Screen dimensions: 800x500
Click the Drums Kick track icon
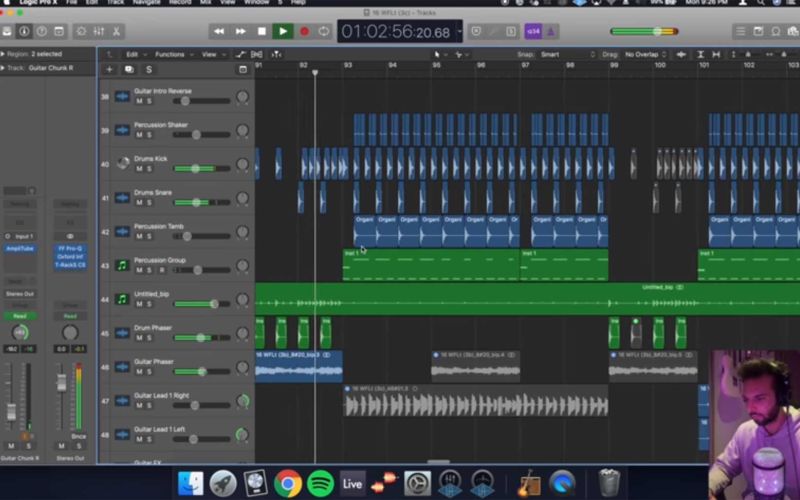tap(122, 162)
